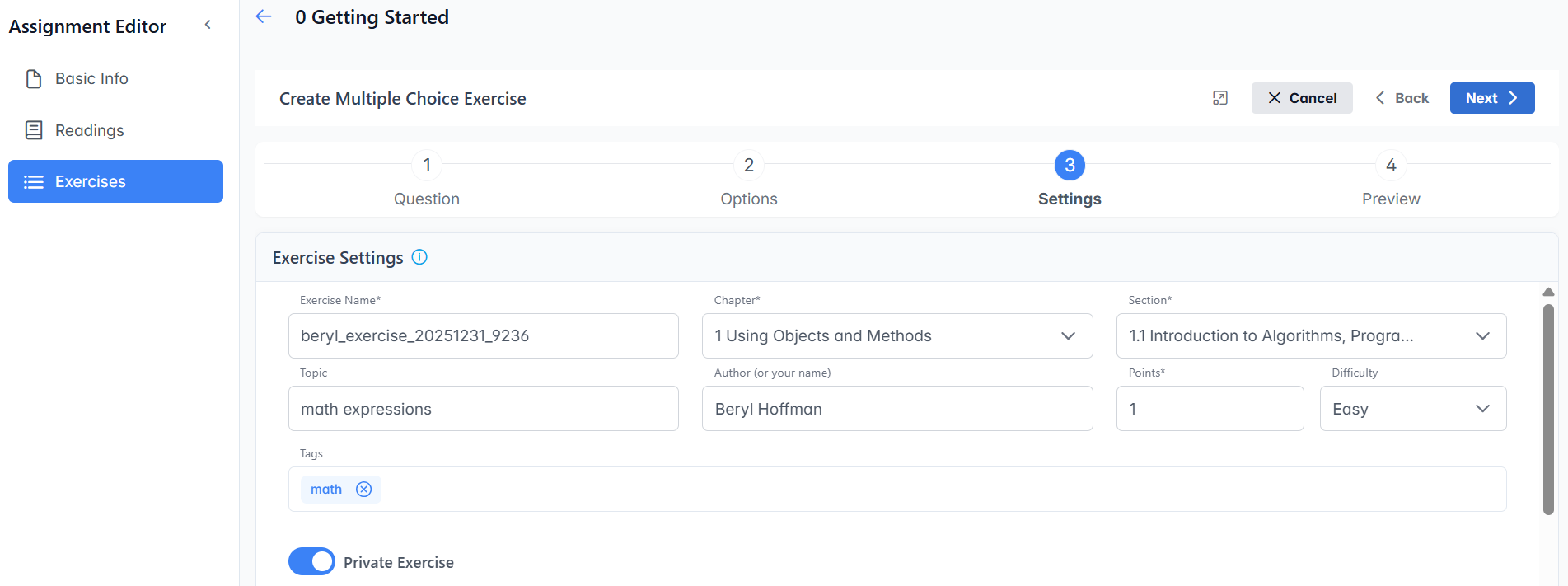Expand the Section dropdown
Screen dimensions: 1568x586
tap(1310, 336)
